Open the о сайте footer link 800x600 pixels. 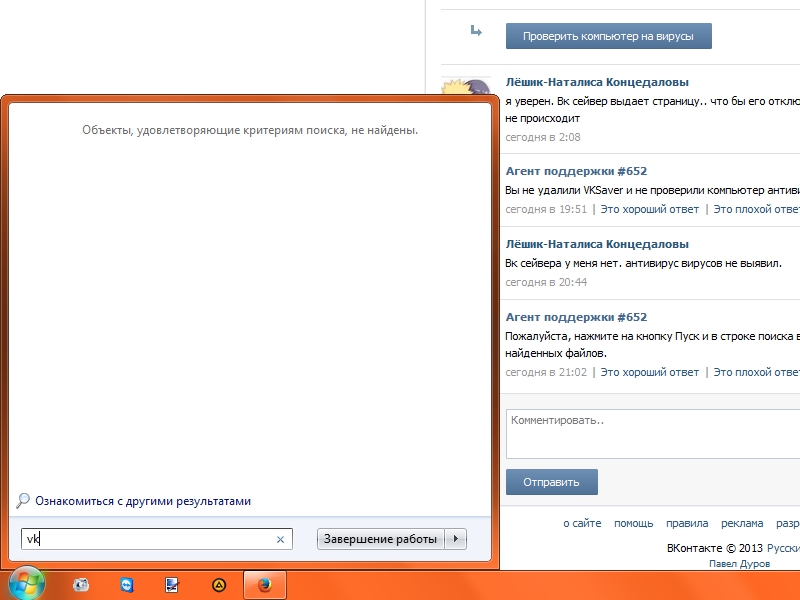(x=582, y=523)
